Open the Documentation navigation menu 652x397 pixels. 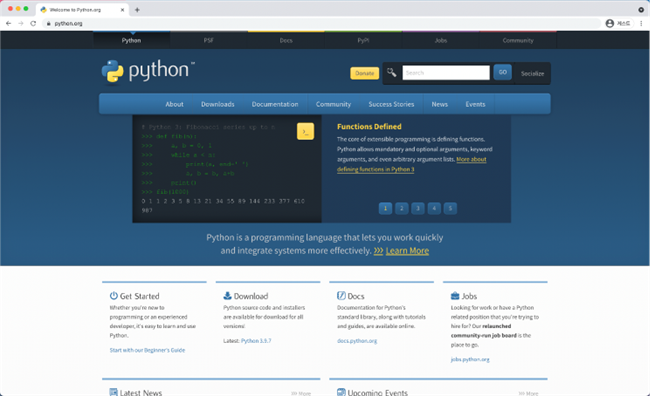tap(275, 104)
